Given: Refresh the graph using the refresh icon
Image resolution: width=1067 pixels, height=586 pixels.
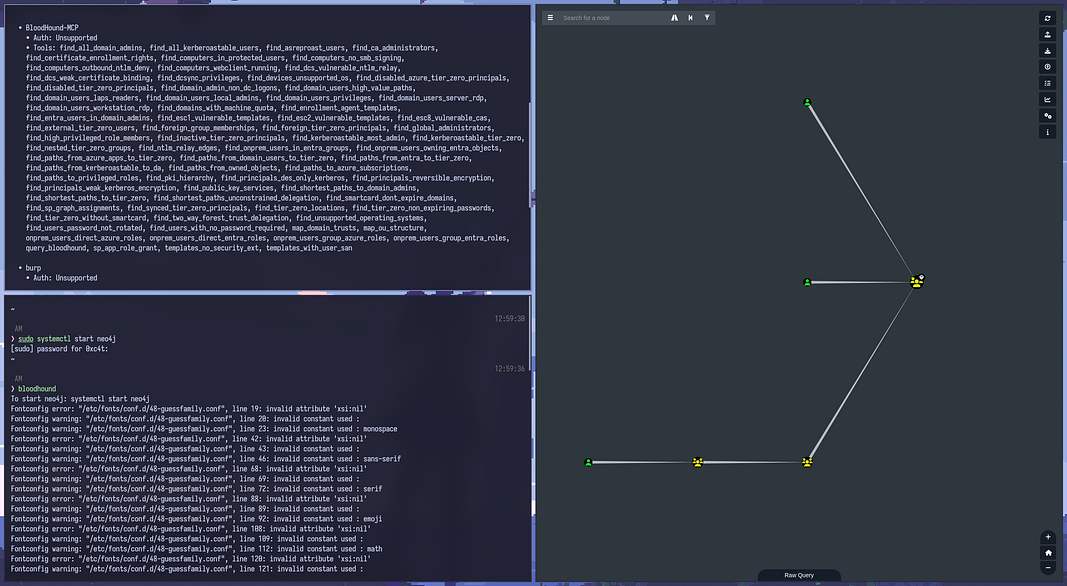Looking at the screenshot, I should click(x=1047, y=18).
